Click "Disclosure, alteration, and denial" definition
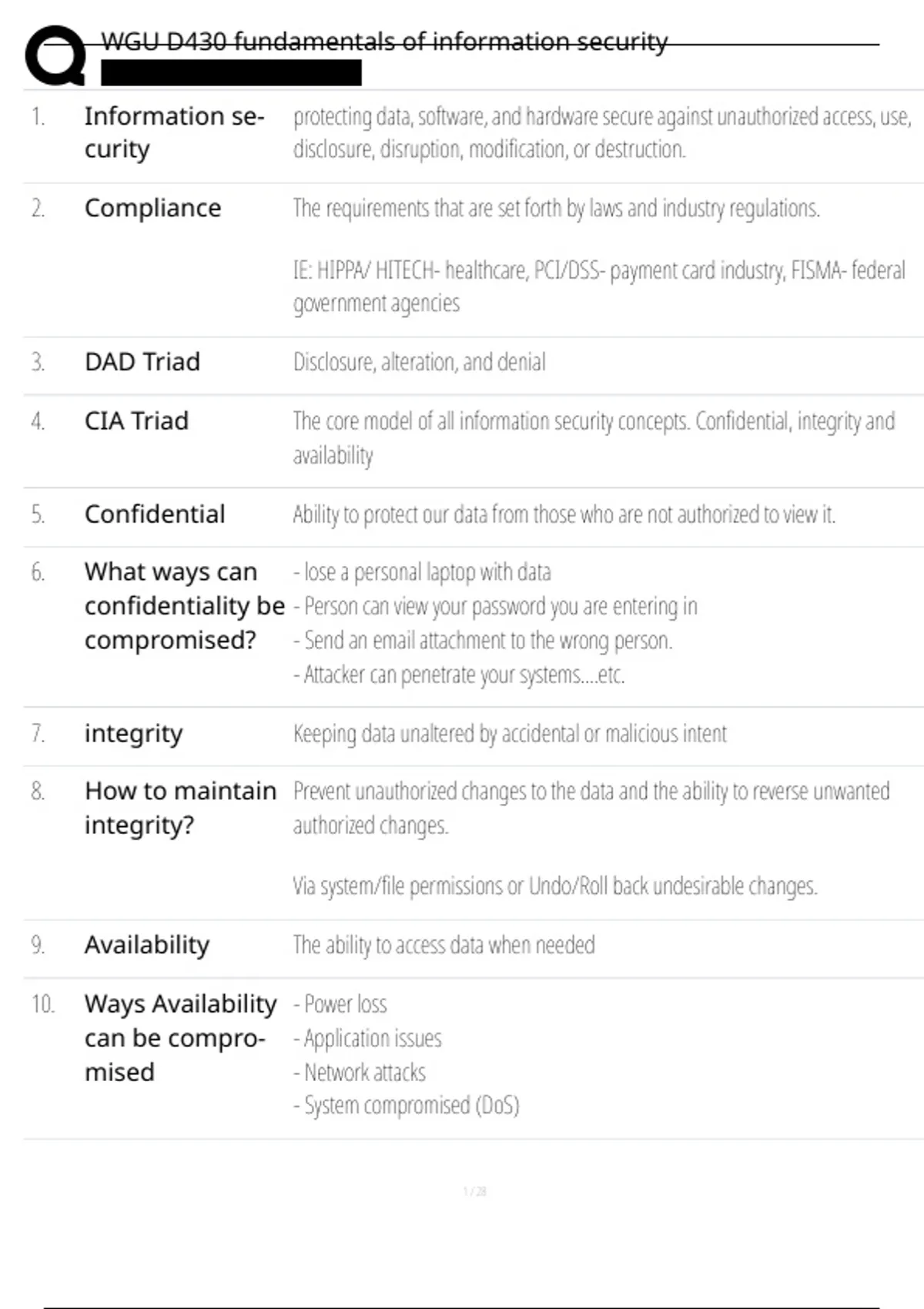Viewport: 924px width, 1309px height. (419, 362)
